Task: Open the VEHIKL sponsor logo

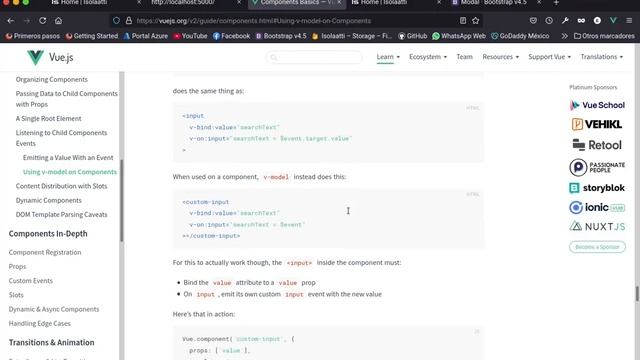Action: click(x=597, y=124)
